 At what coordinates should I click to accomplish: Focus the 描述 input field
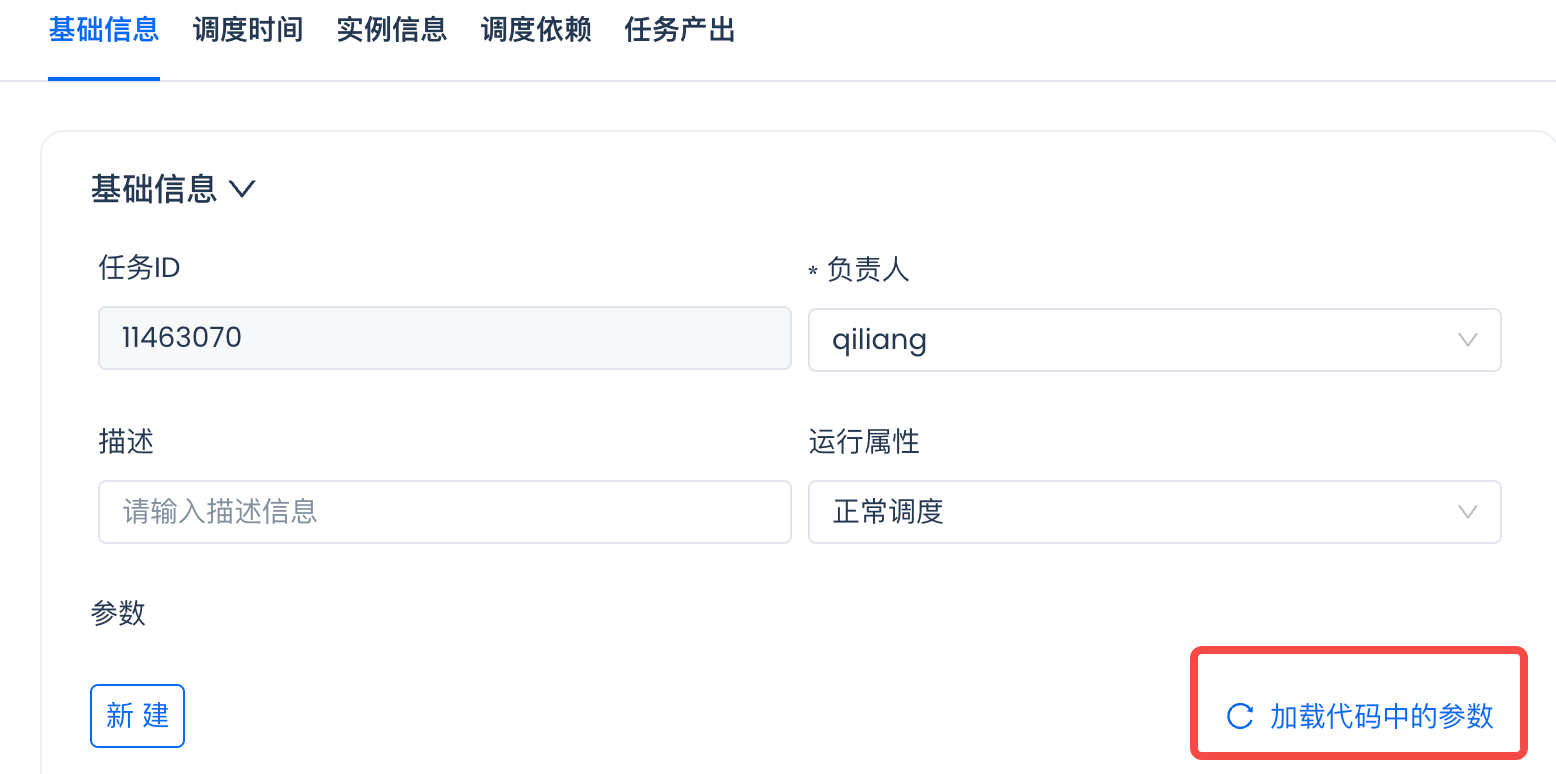444,512
